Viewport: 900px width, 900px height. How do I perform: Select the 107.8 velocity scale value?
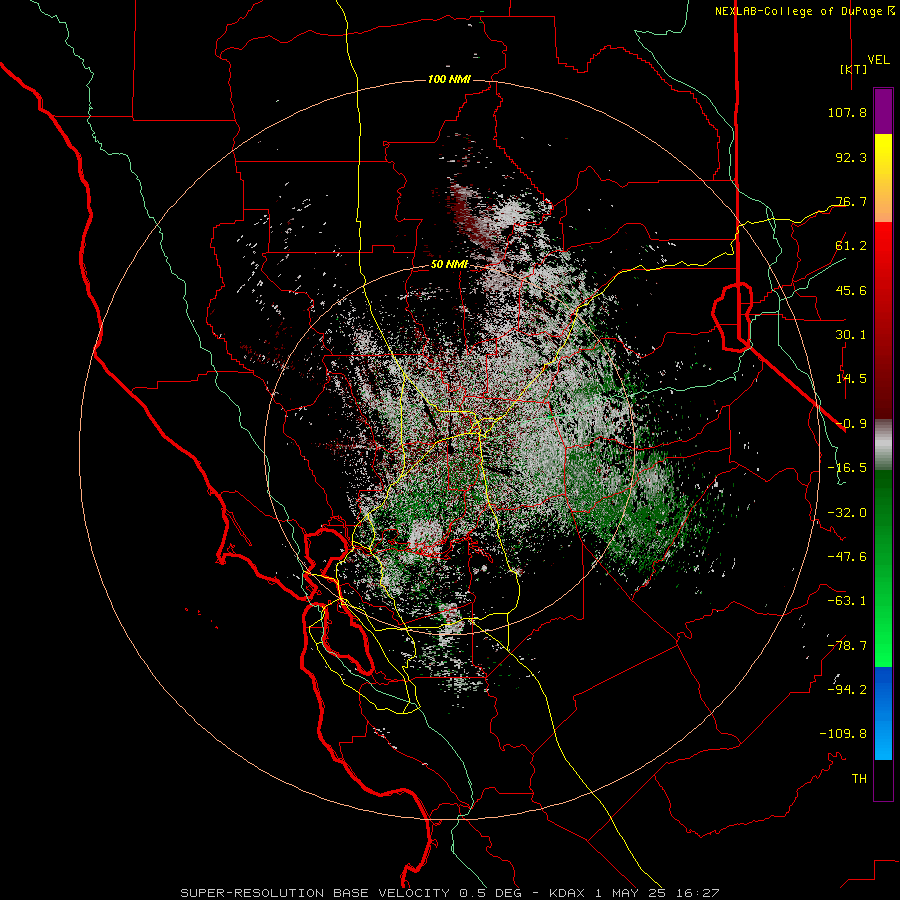pos(847,112)
